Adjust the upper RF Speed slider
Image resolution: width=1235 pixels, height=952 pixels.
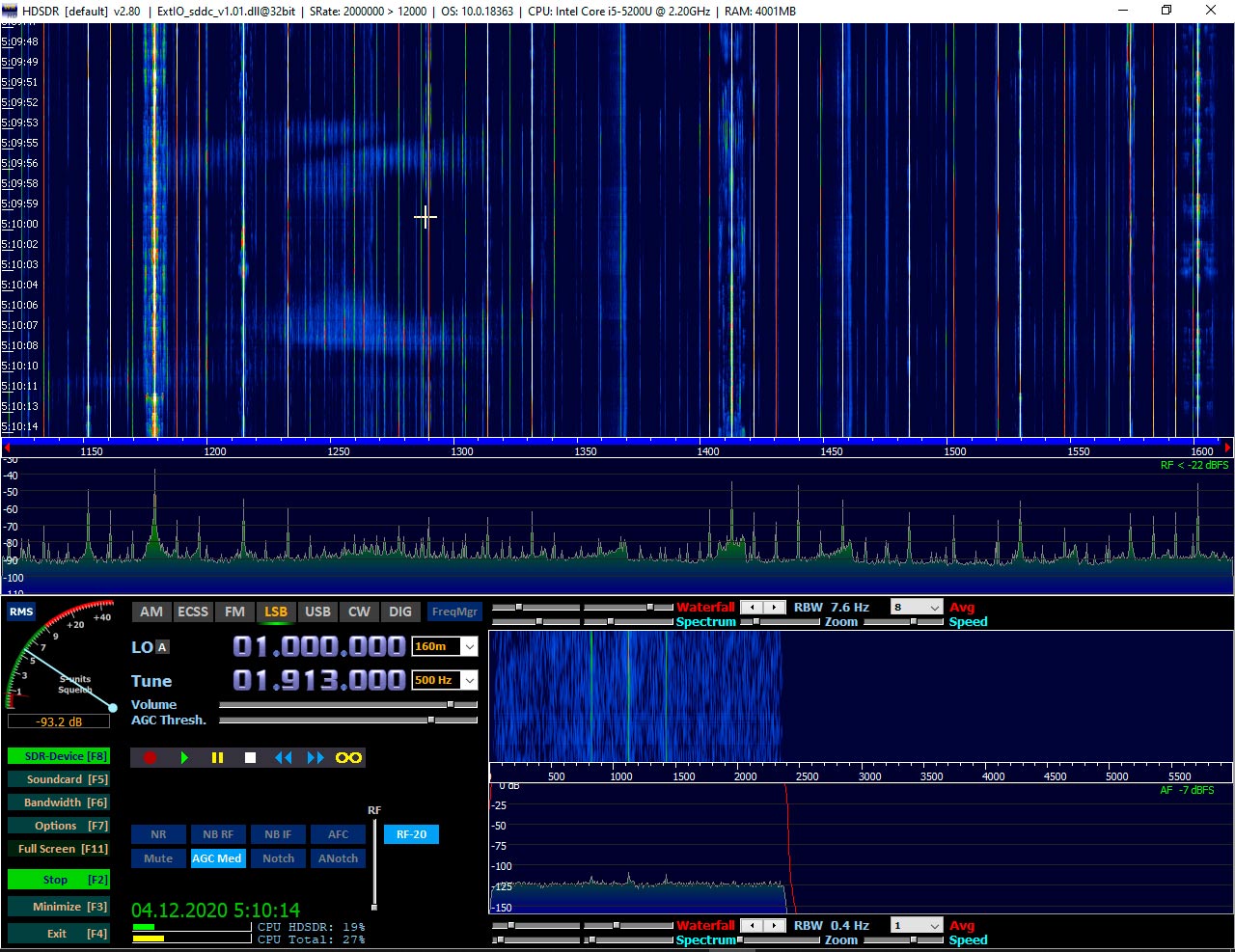pyautogui.click(x=903, y=622)
